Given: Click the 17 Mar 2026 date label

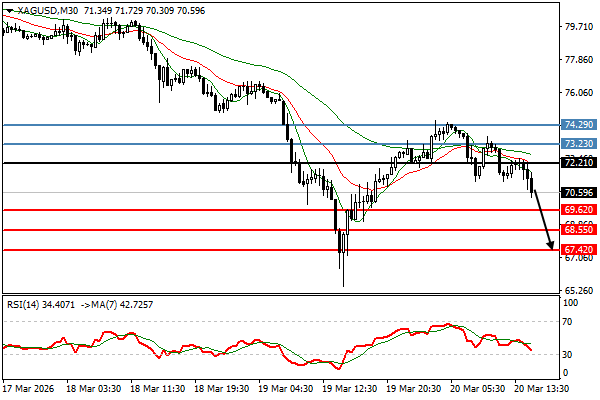Looking at the screenshot, I should click(28, 387).
